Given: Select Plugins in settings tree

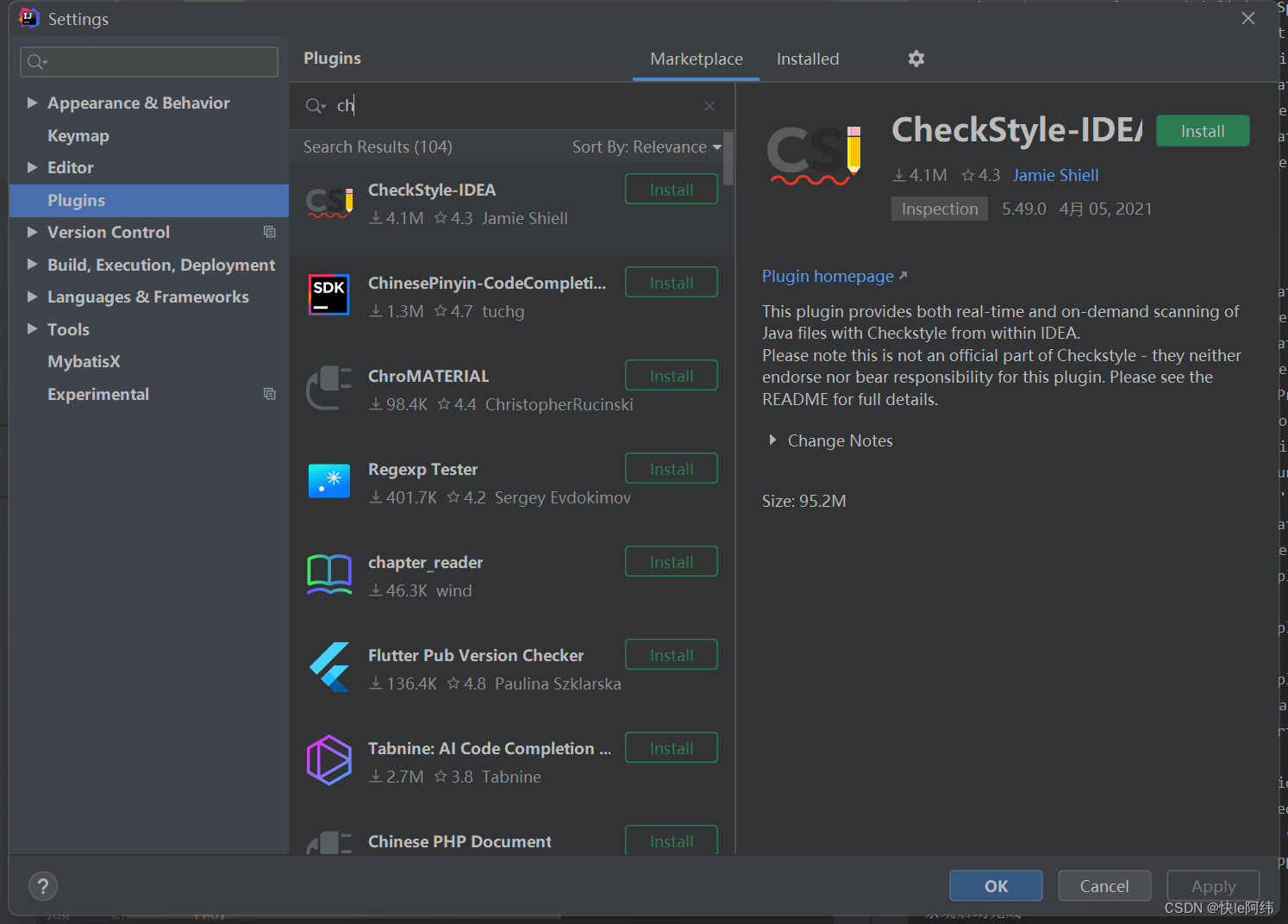Looking at the screenshot, I should point(149,200).
